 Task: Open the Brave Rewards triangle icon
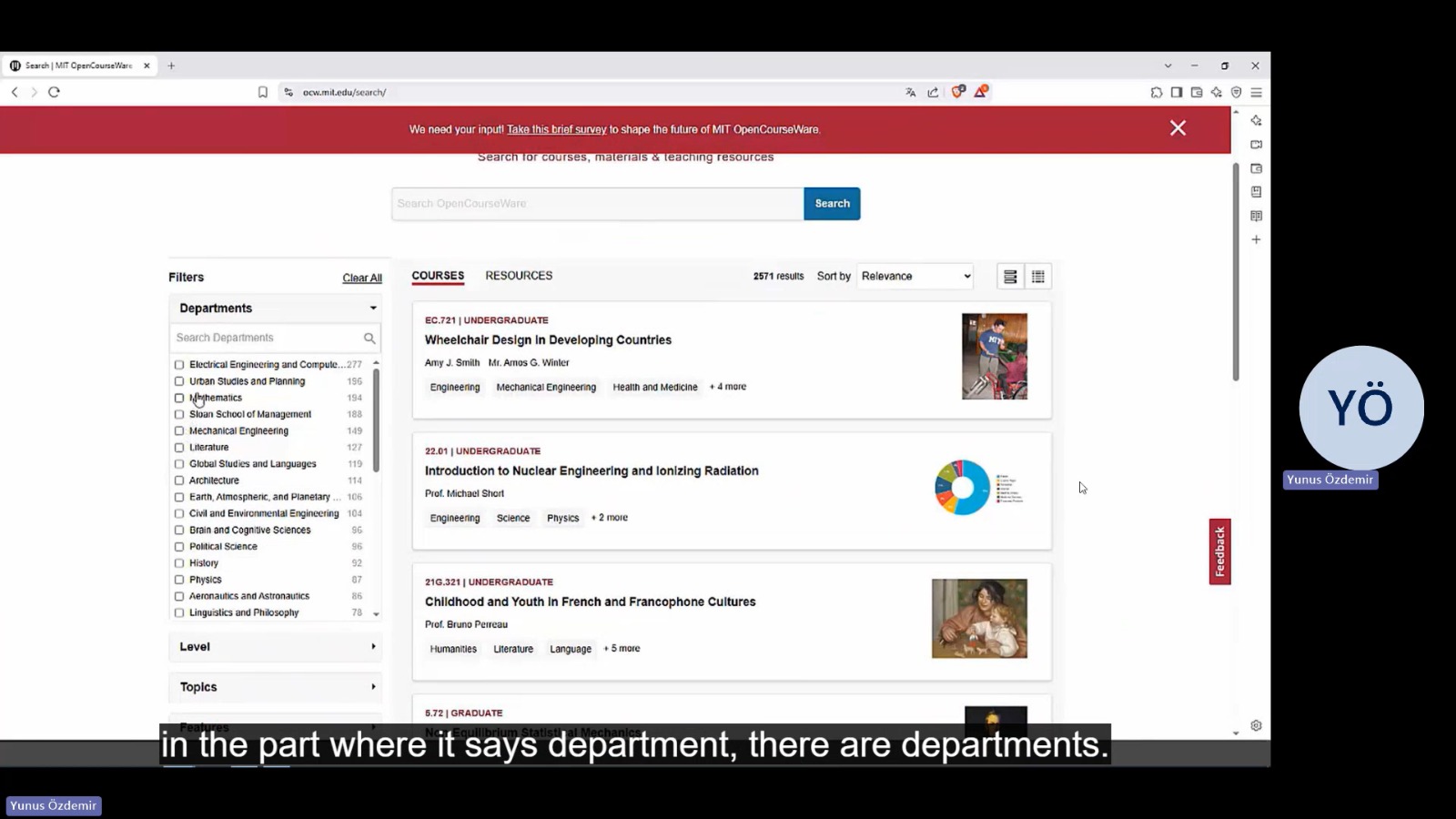[981, 91]
